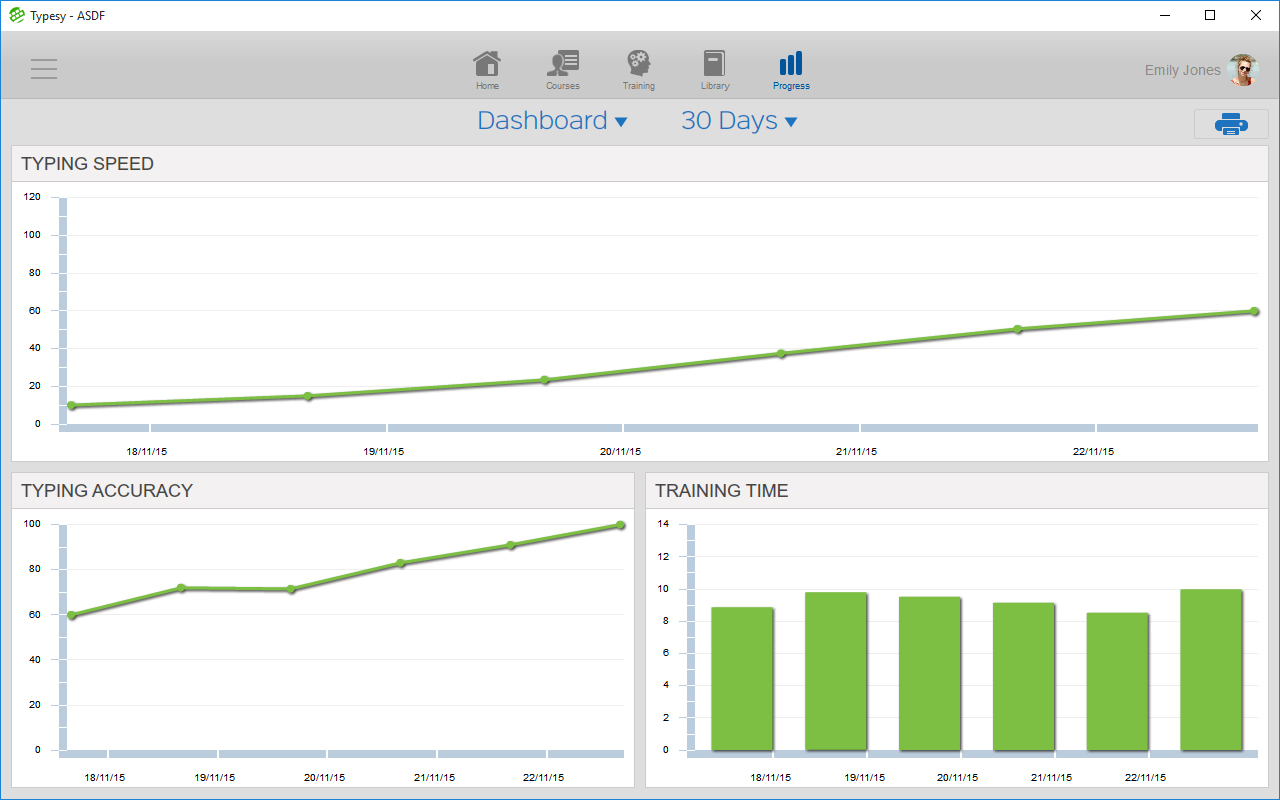Click the tallest rightmost Training Time bar
The width and height of the screenshot is (1280, 800).
coord(1211,670)
